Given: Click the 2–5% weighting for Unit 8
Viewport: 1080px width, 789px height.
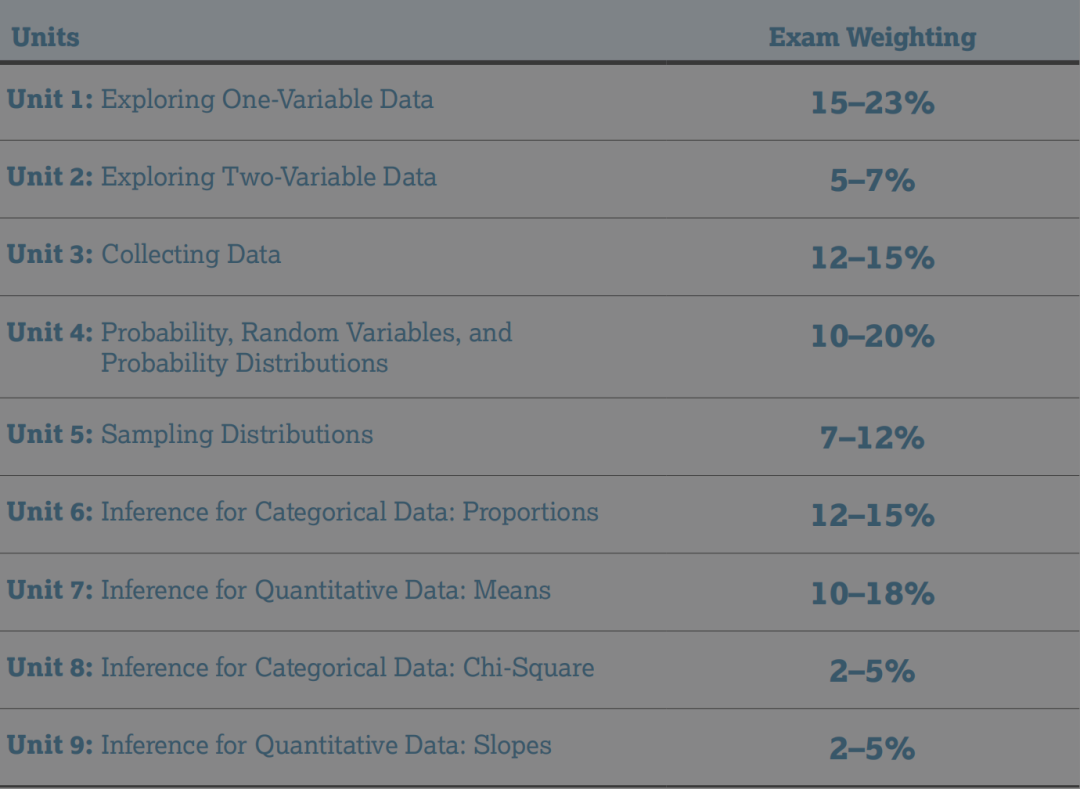Looking at the screenshot, I should pos(872,671).
